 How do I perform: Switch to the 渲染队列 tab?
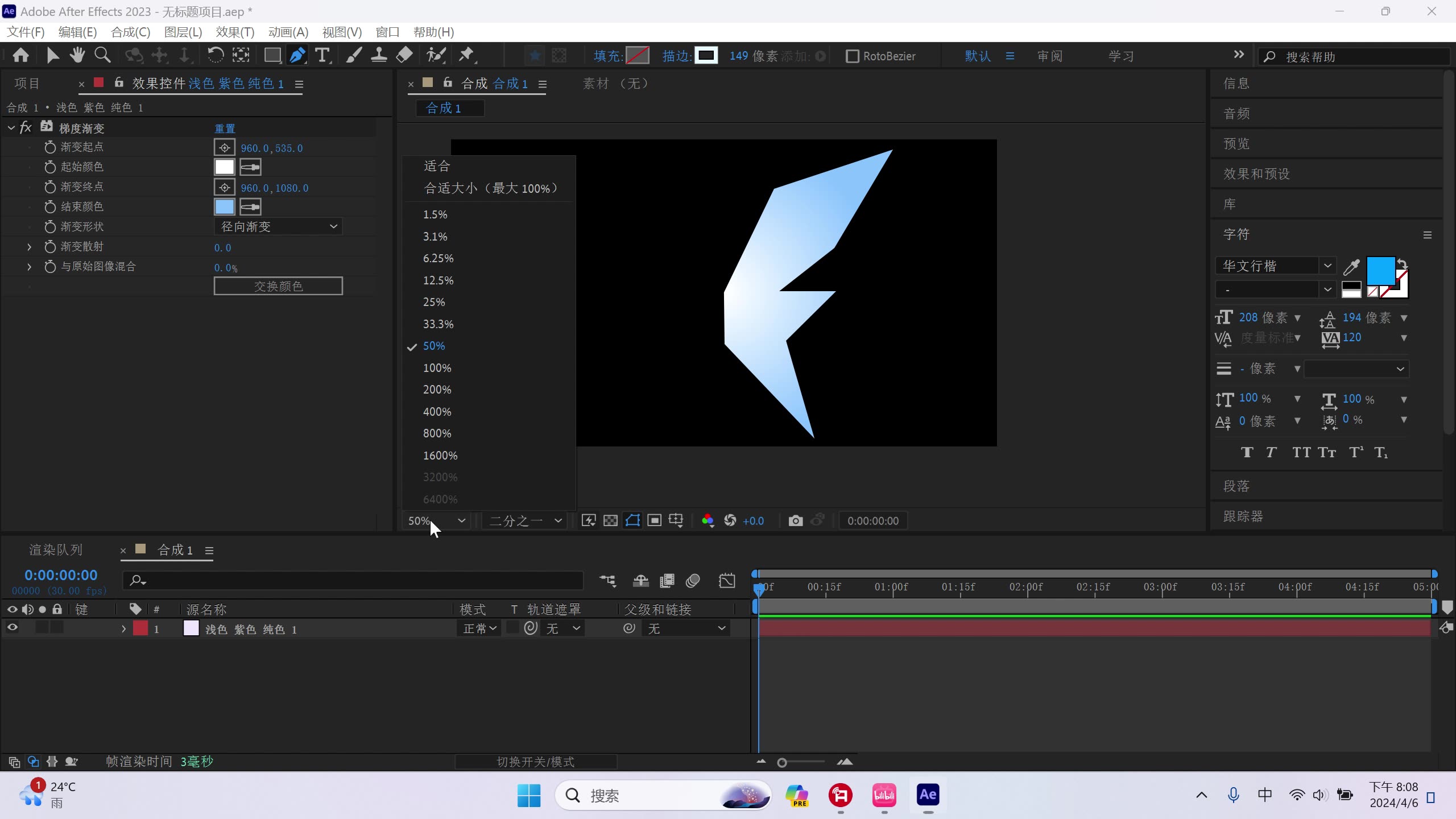click(56, 550)
